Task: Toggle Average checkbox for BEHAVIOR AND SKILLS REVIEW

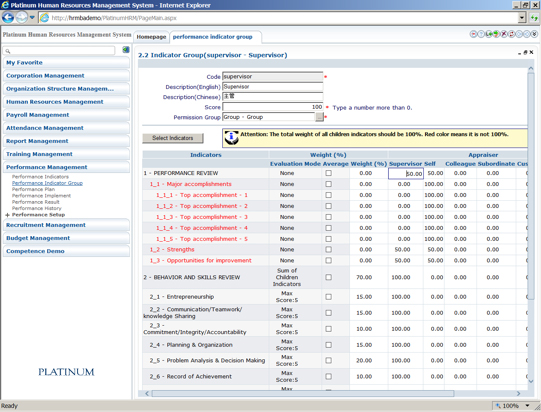Action: [x=328, y=277]
